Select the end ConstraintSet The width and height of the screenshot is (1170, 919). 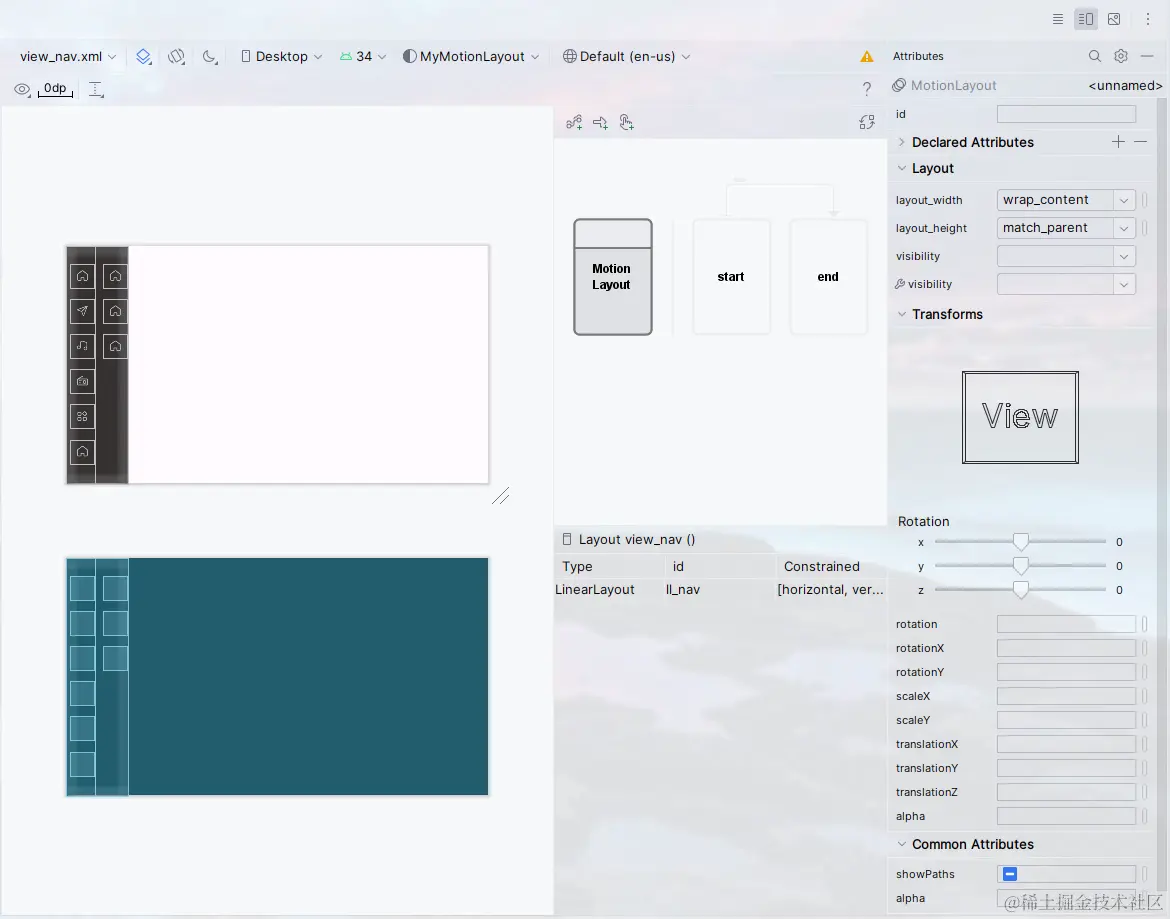coord(828,277)
